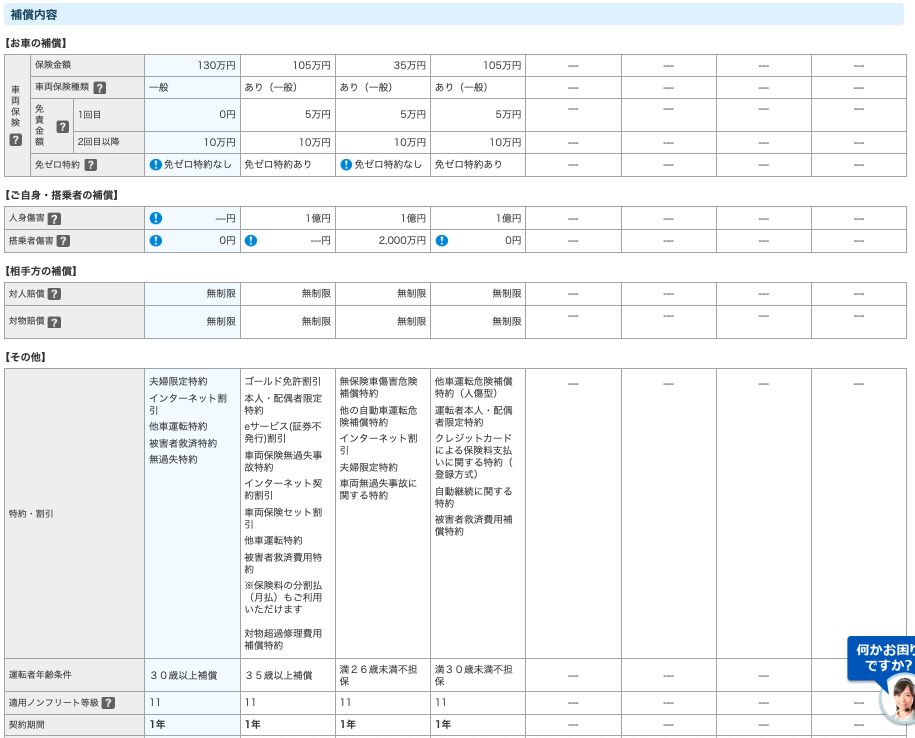Click help icon beside 適用ノンフリート等級
This screenshot has width=915, height=738.
tap(108, 703)
